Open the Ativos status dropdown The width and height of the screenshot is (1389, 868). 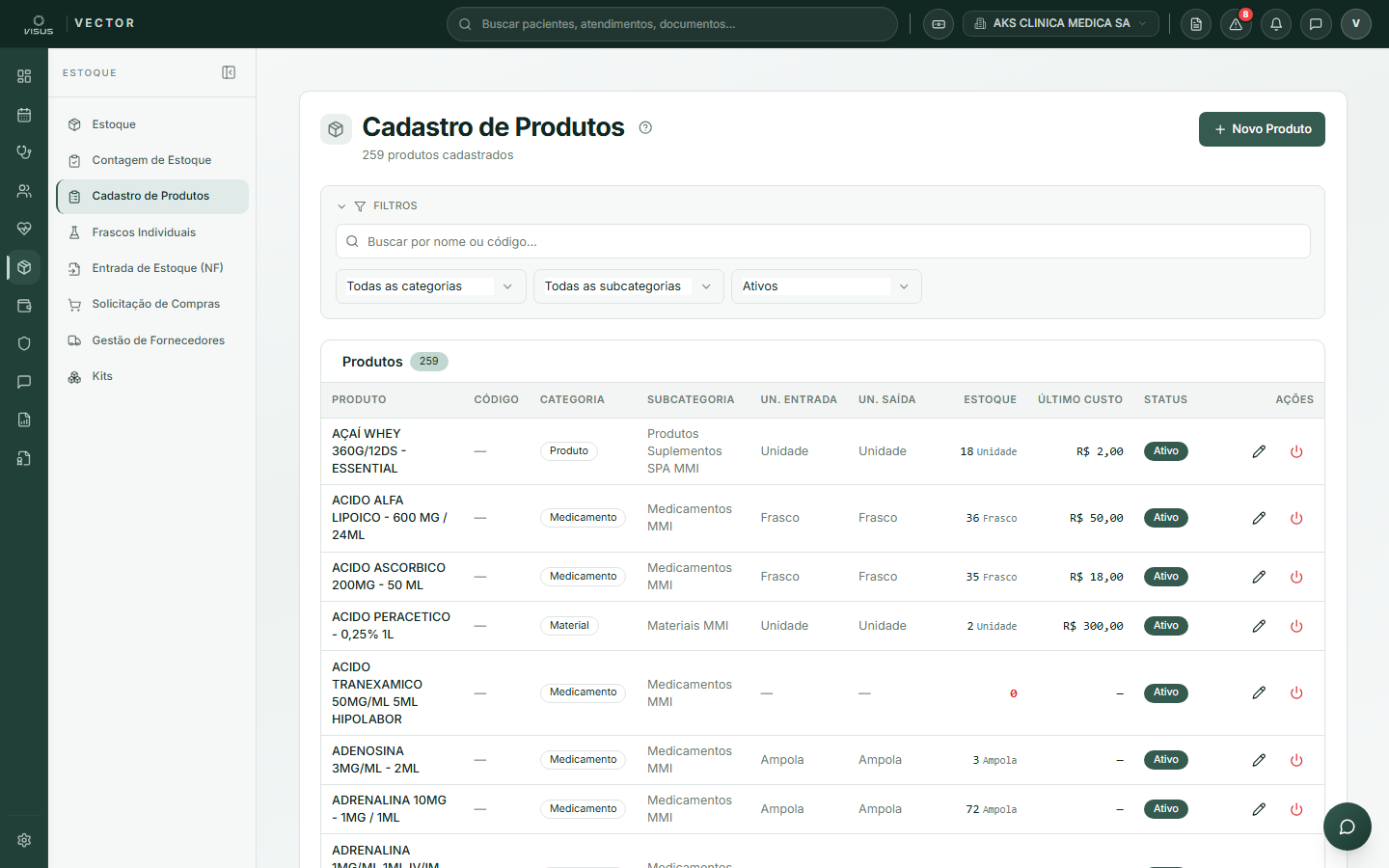click(x=826, y=286)
